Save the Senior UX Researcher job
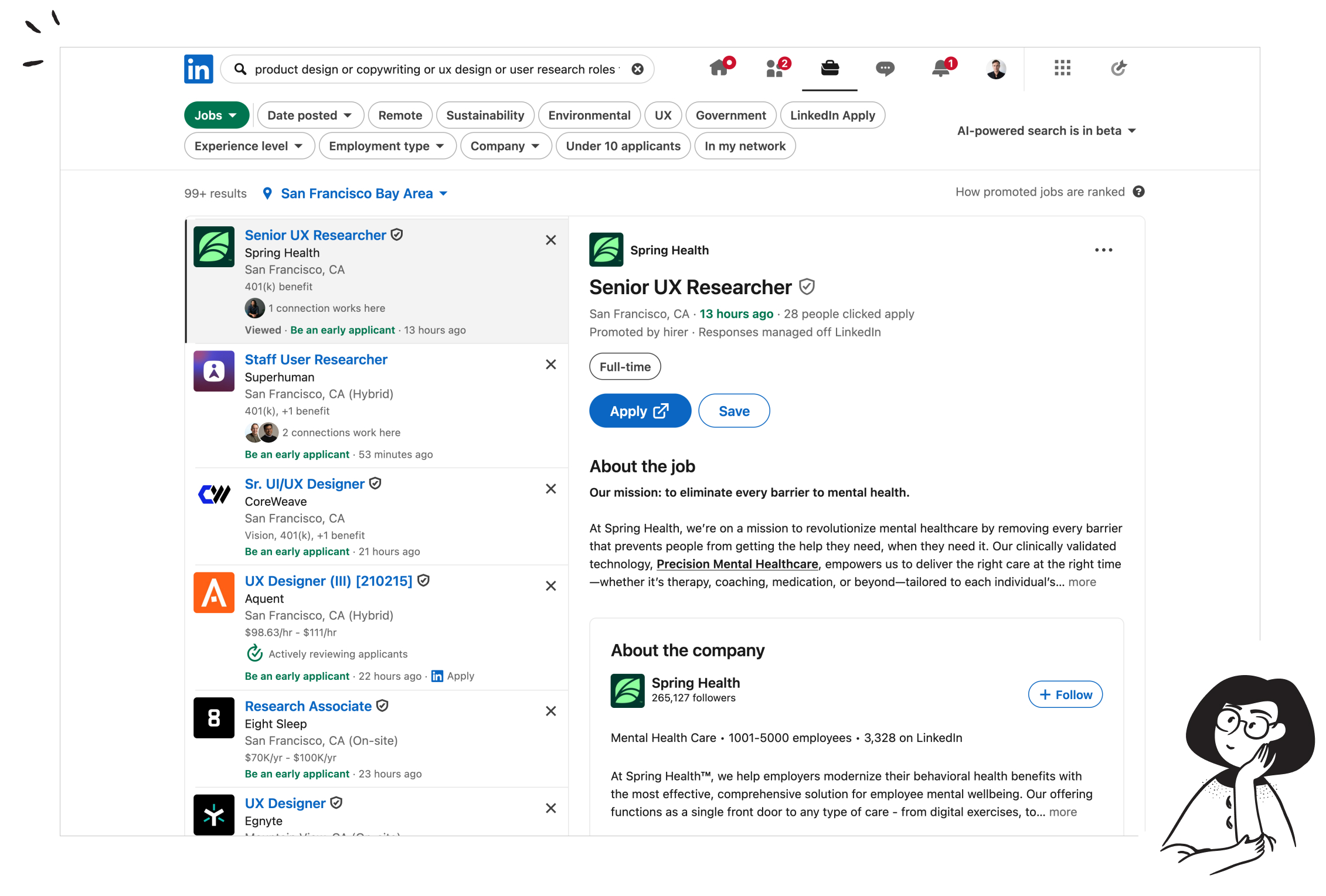This screenshot has height=896, width=1326. pyautogui.click(x=734, y=411)
